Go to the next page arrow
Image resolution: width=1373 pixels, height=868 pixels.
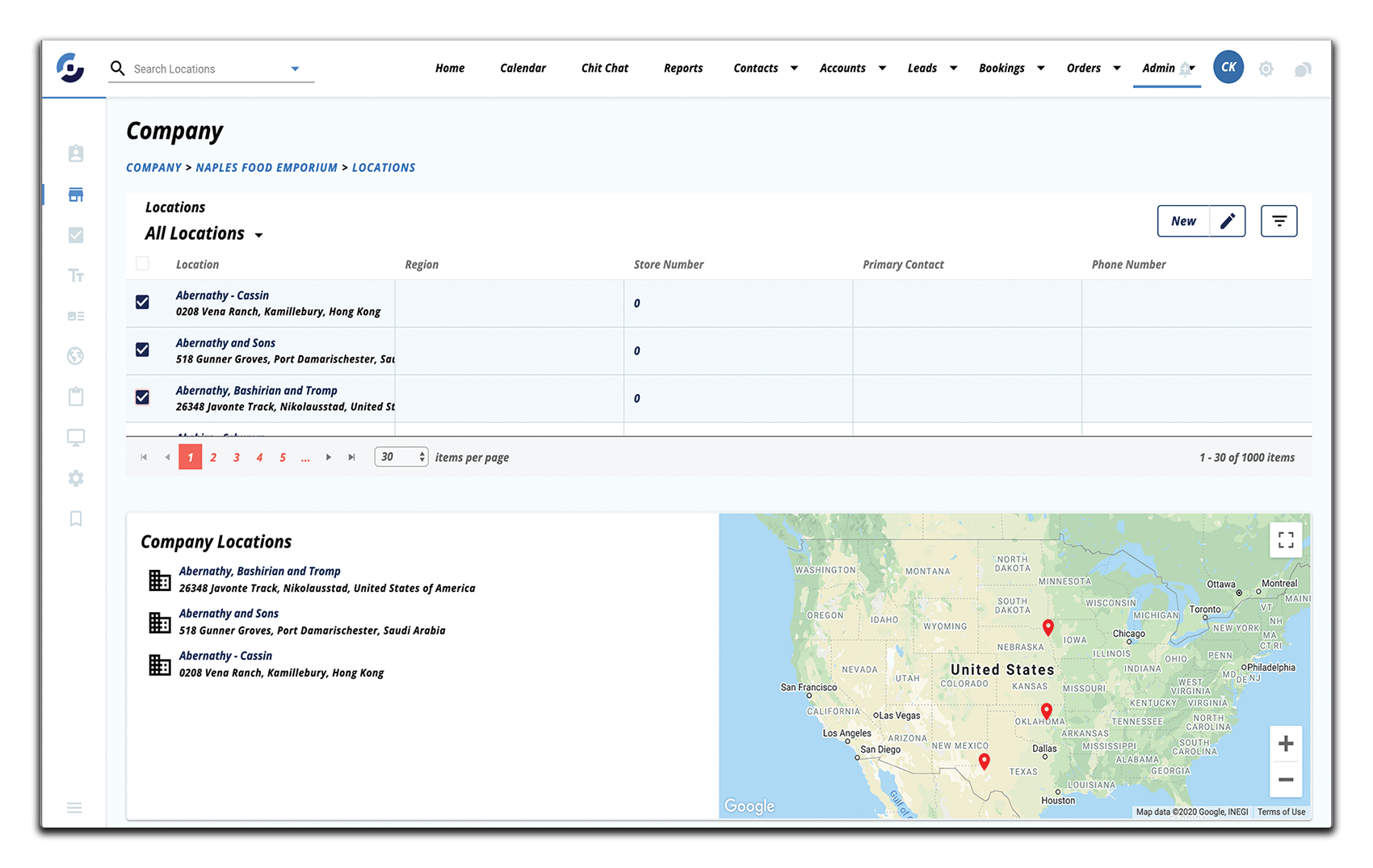[329, 457]
